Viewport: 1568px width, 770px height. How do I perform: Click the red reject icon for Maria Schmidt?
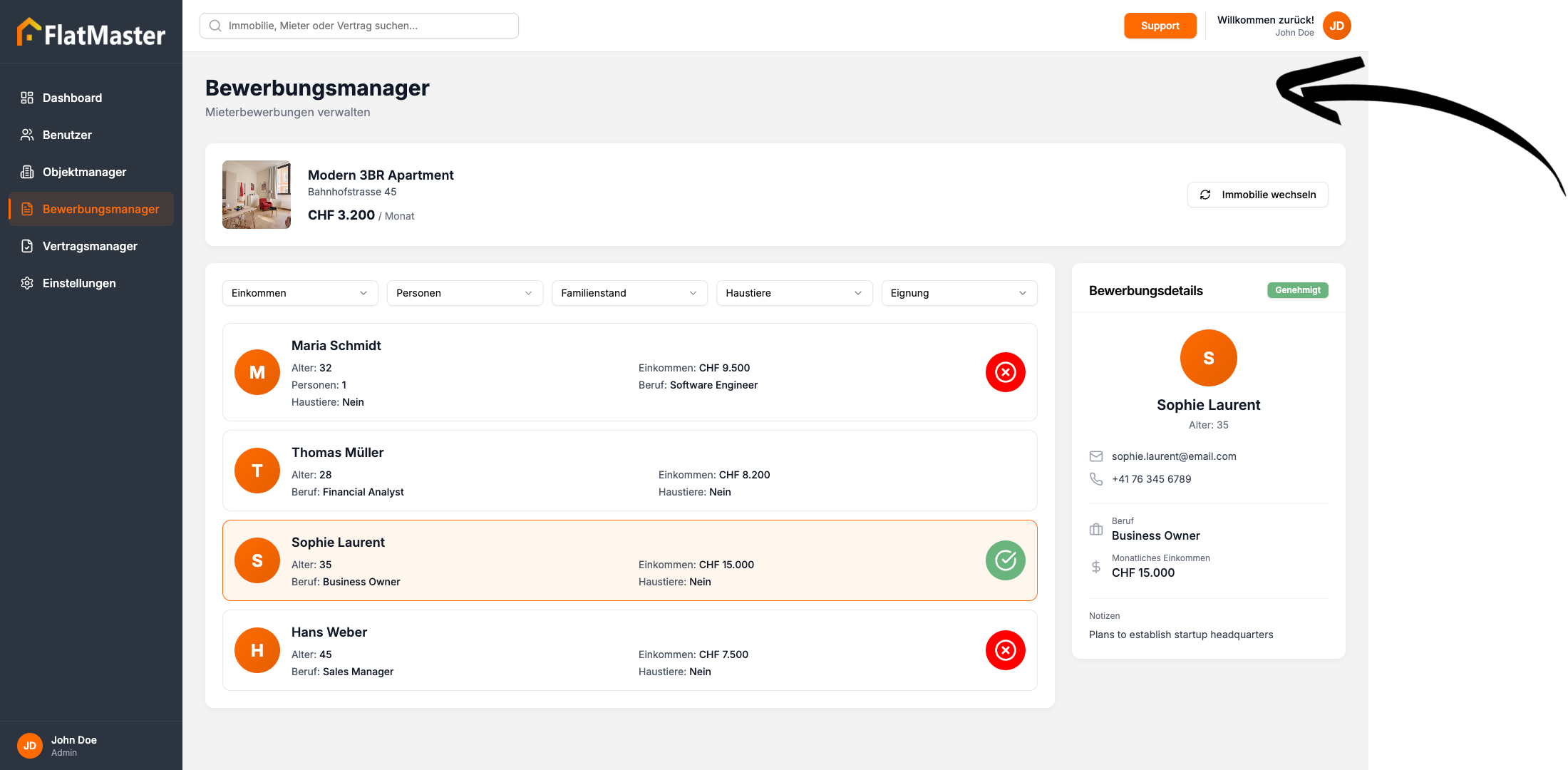pos(1005,372)
